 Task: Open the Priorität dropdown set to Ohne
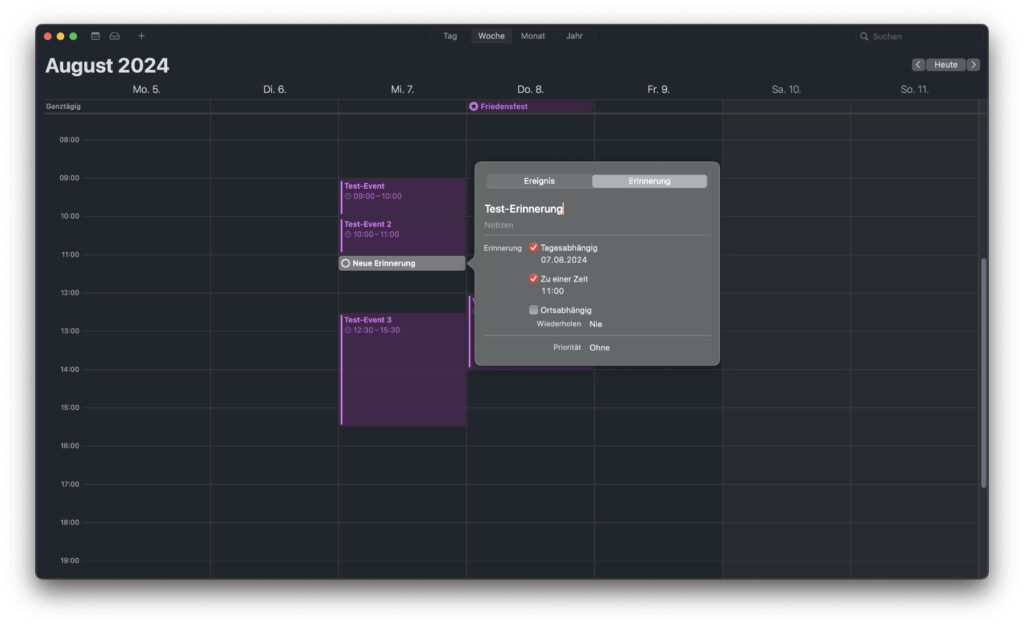point(600,347)
